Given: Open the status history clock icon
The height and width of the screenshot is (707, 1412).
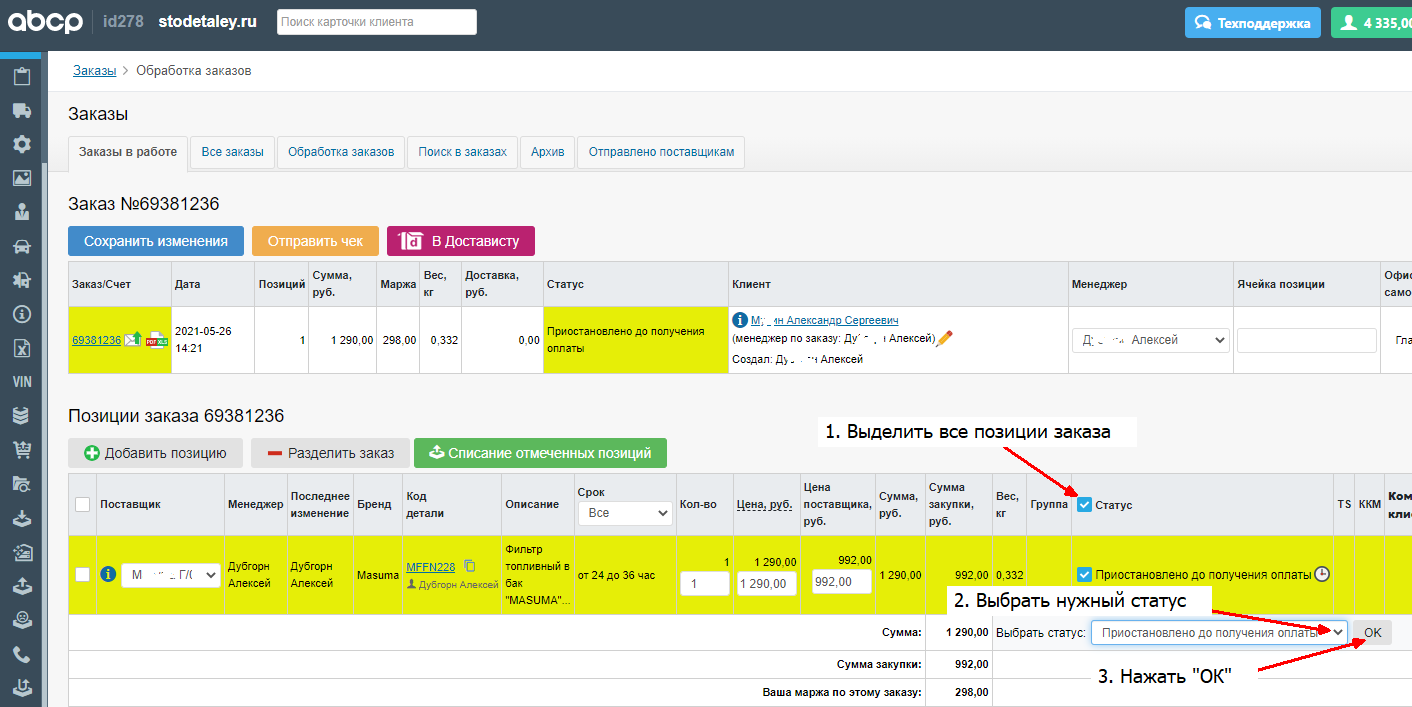Looking at the screenshot, I should [x=1322, y=574].
